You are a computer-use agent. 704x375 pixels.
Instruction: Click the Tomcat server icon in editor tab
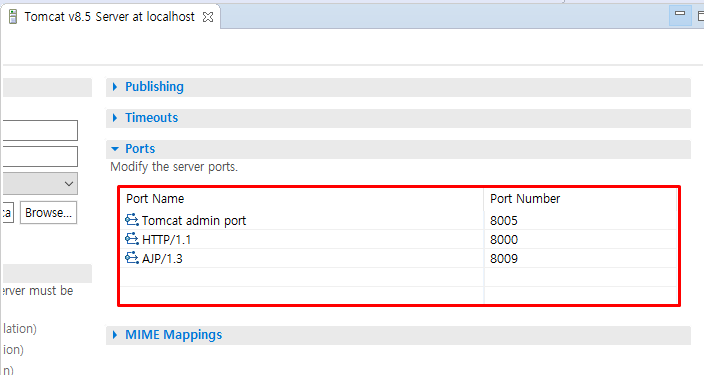tap(13, 17)
